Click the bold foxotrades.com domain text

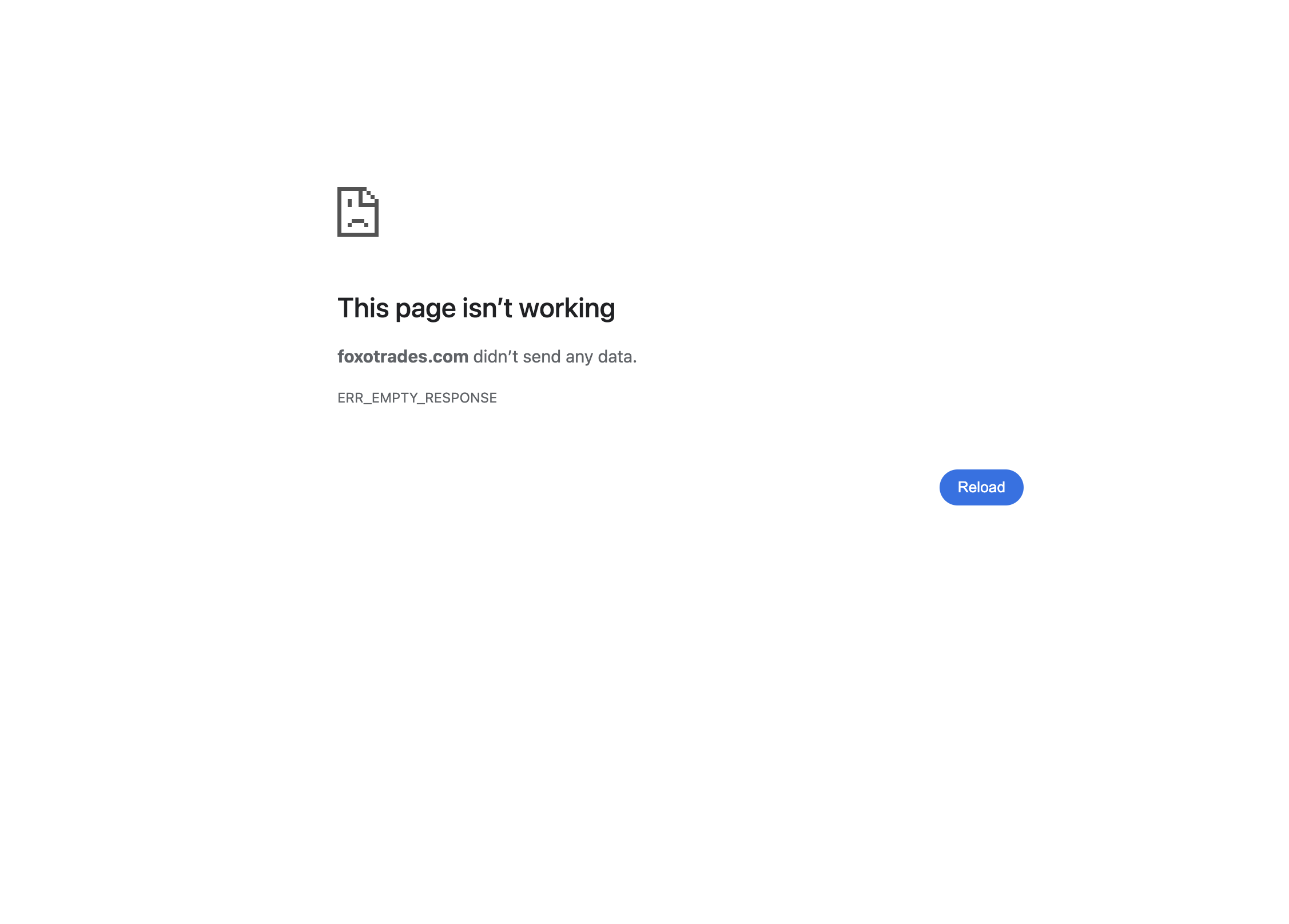(x=403, y=356)
